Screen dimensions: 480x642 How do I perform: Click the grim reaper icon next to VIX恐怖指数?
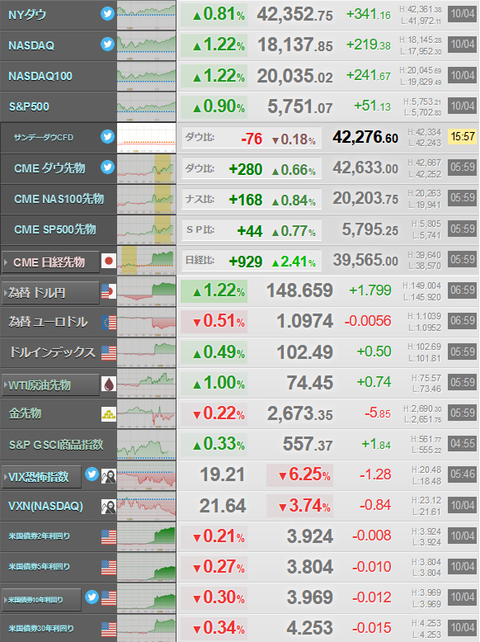(x=109, y=476)
